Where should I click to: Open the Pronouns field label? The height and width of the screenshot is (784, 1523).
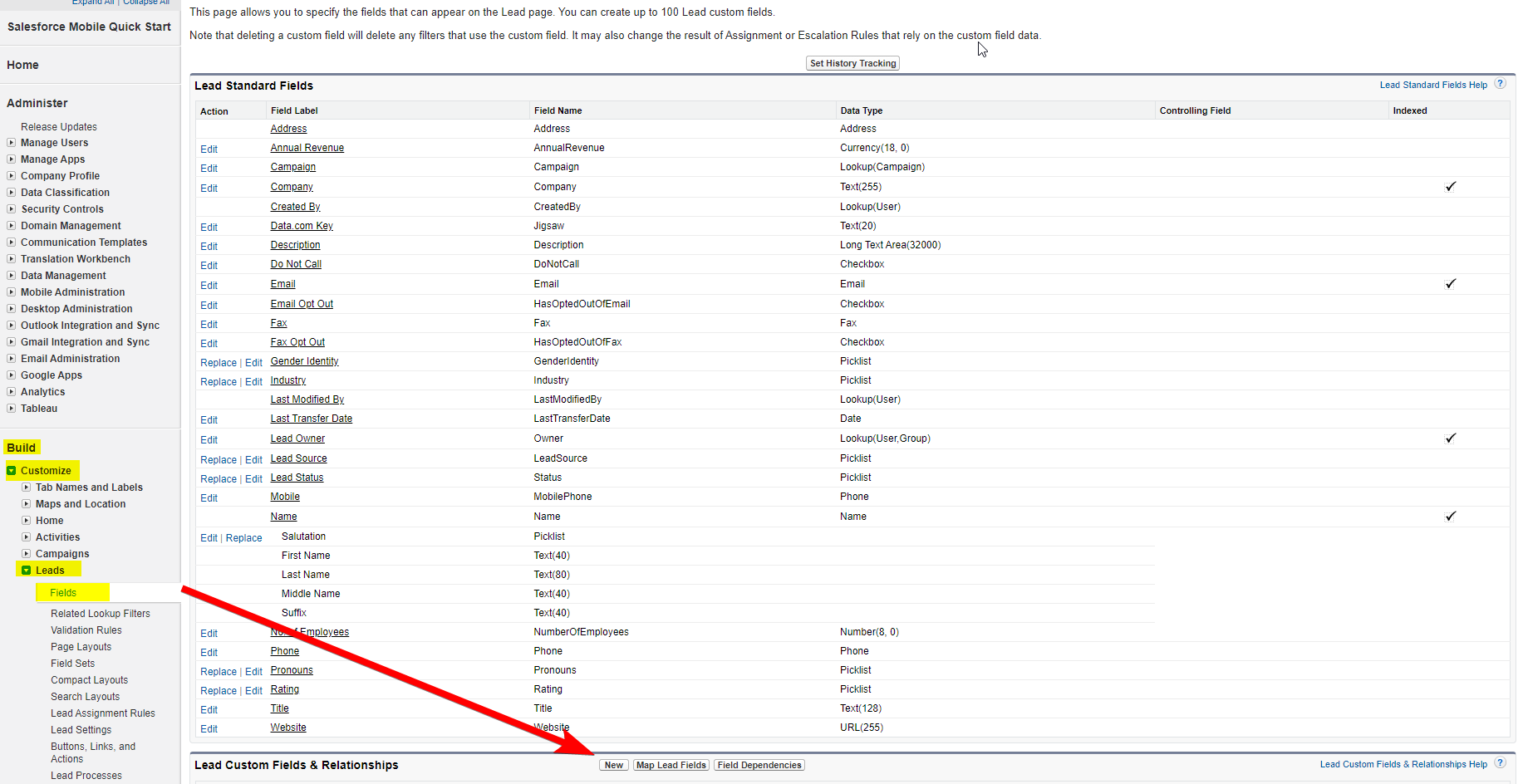292,670
